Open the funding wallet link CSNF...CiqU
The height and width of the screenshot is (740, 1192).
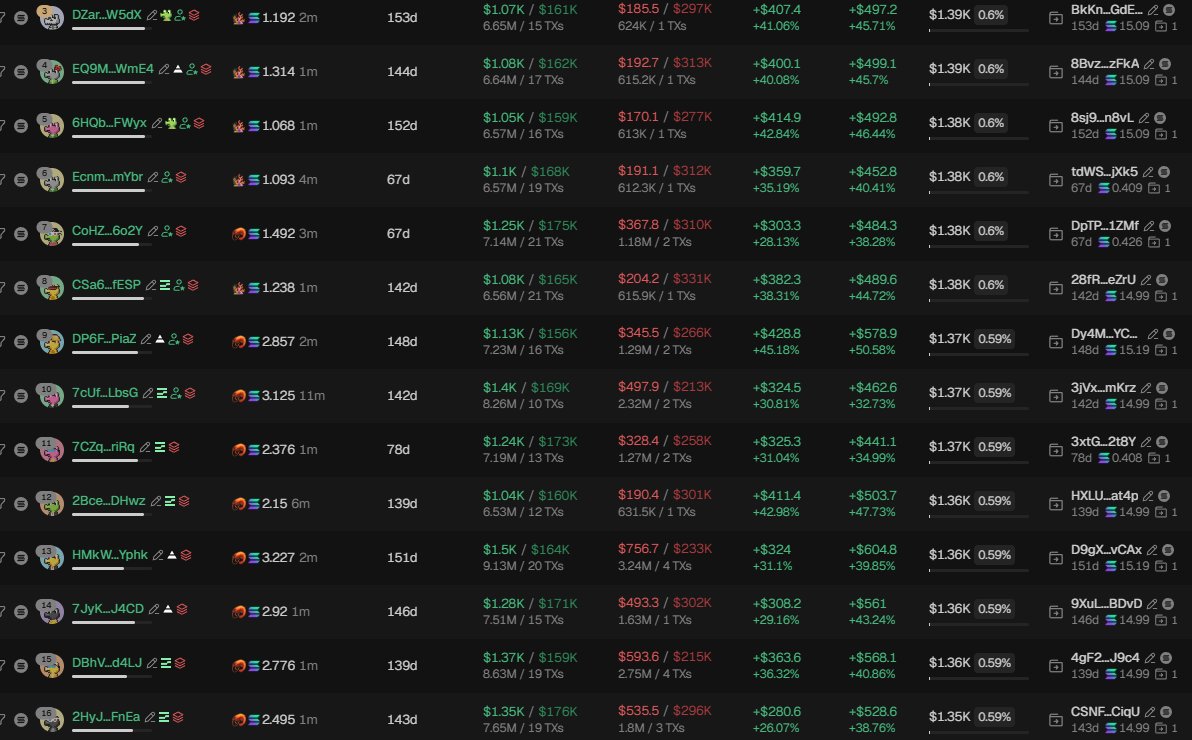(x=1105, y=711)
